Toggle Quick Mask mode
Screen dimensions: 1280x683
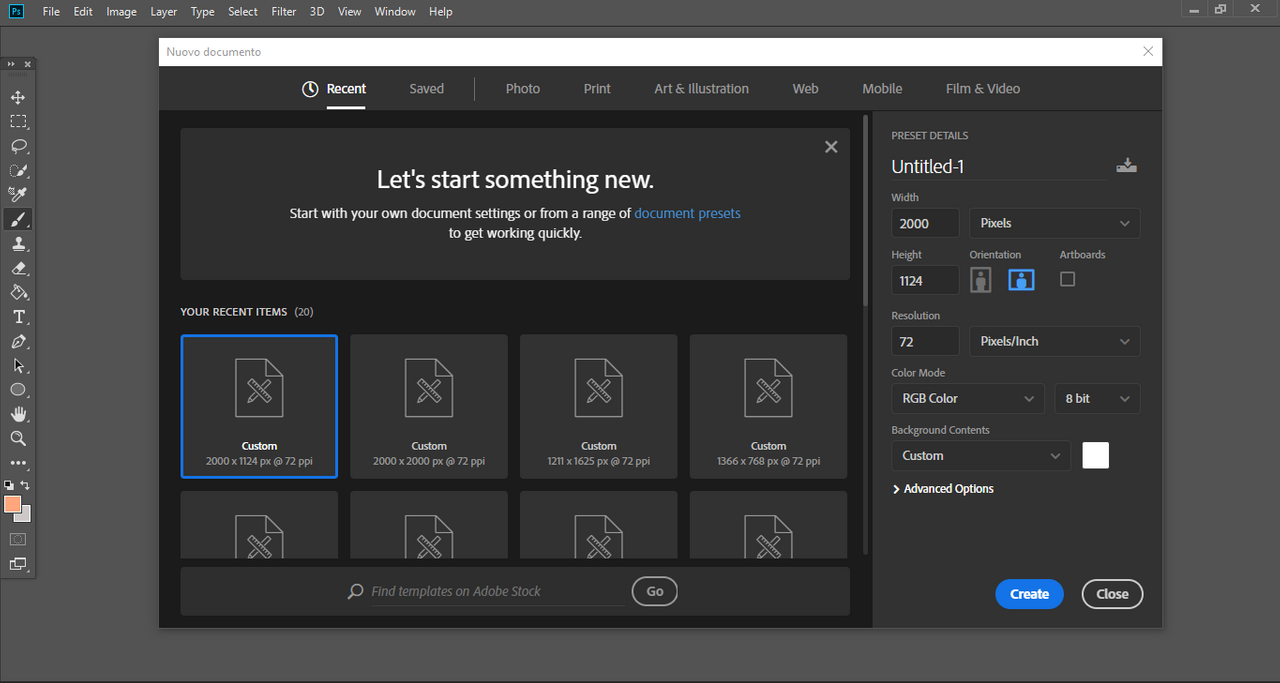click(18, 539)
